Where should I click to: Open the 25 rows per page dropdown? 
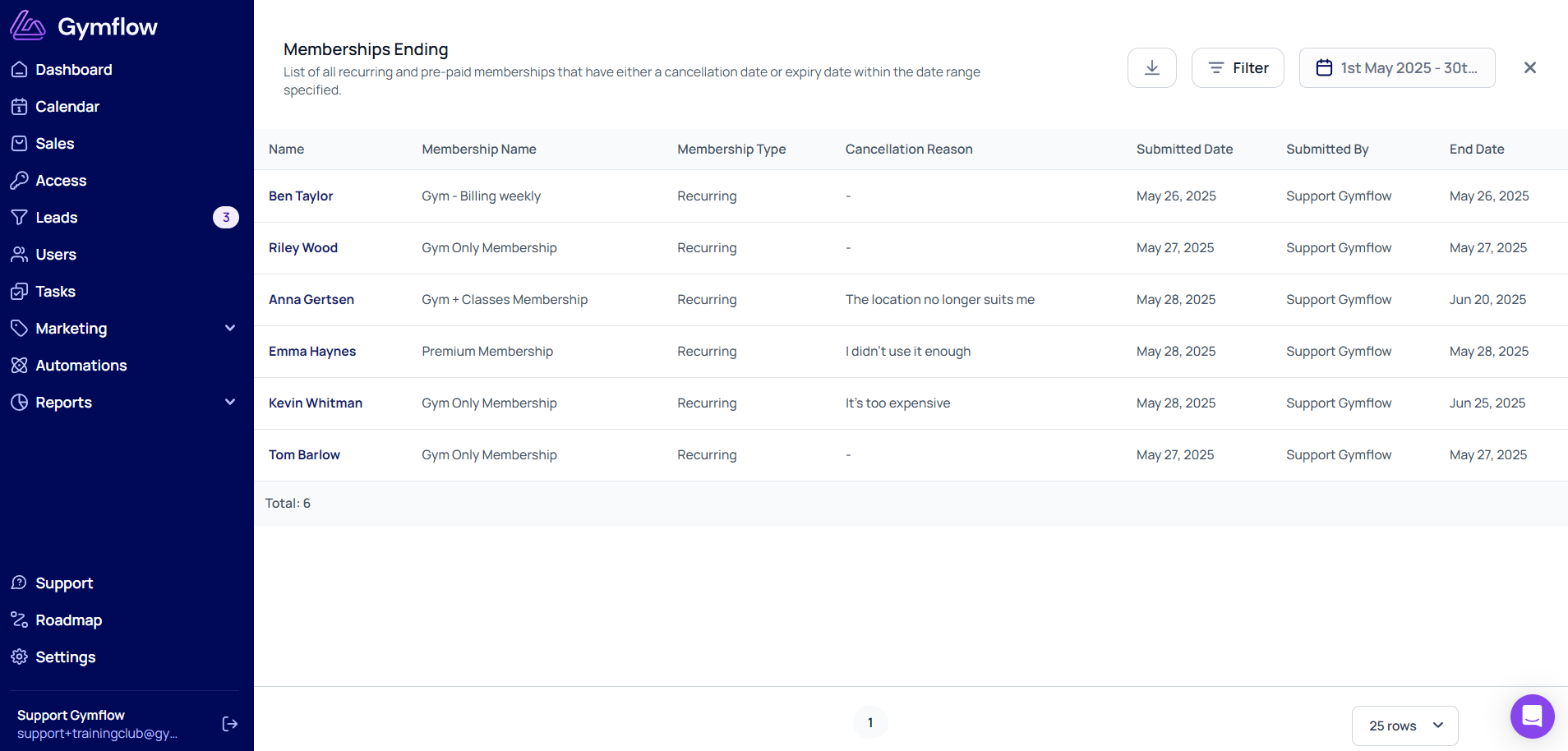1404,726
